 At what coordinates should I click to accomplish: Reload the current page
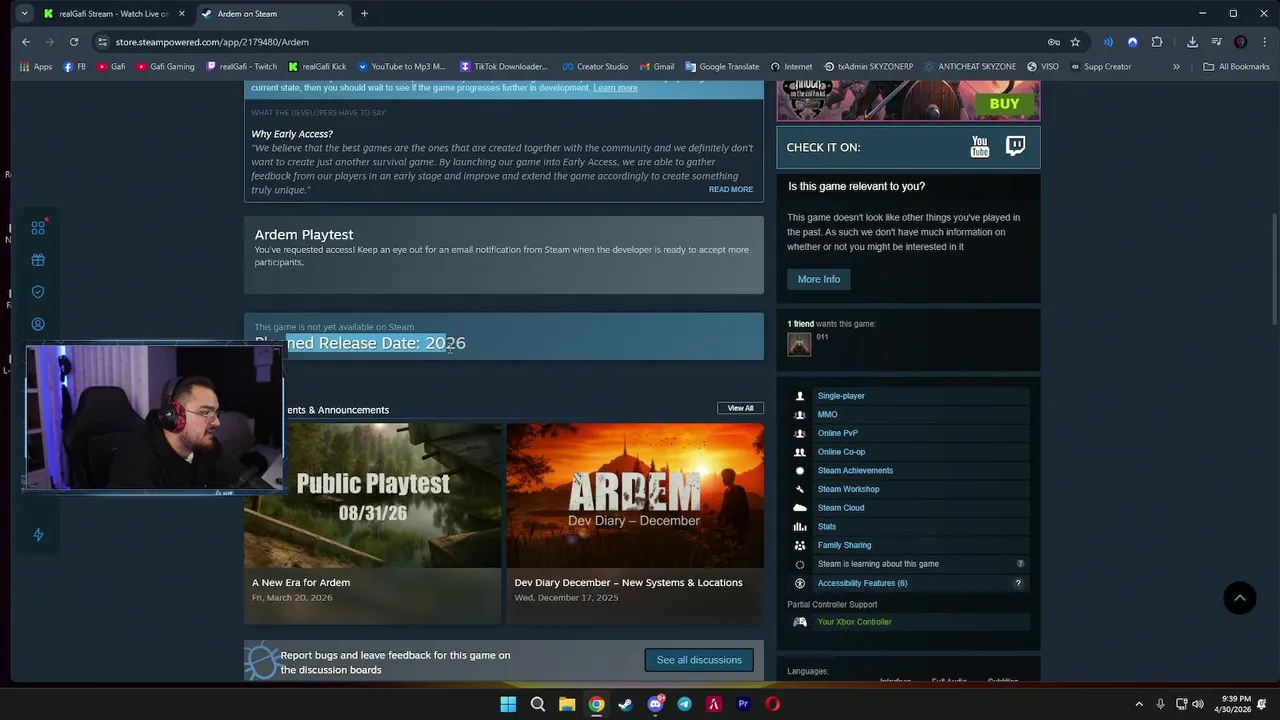click(x=74, y=42)
